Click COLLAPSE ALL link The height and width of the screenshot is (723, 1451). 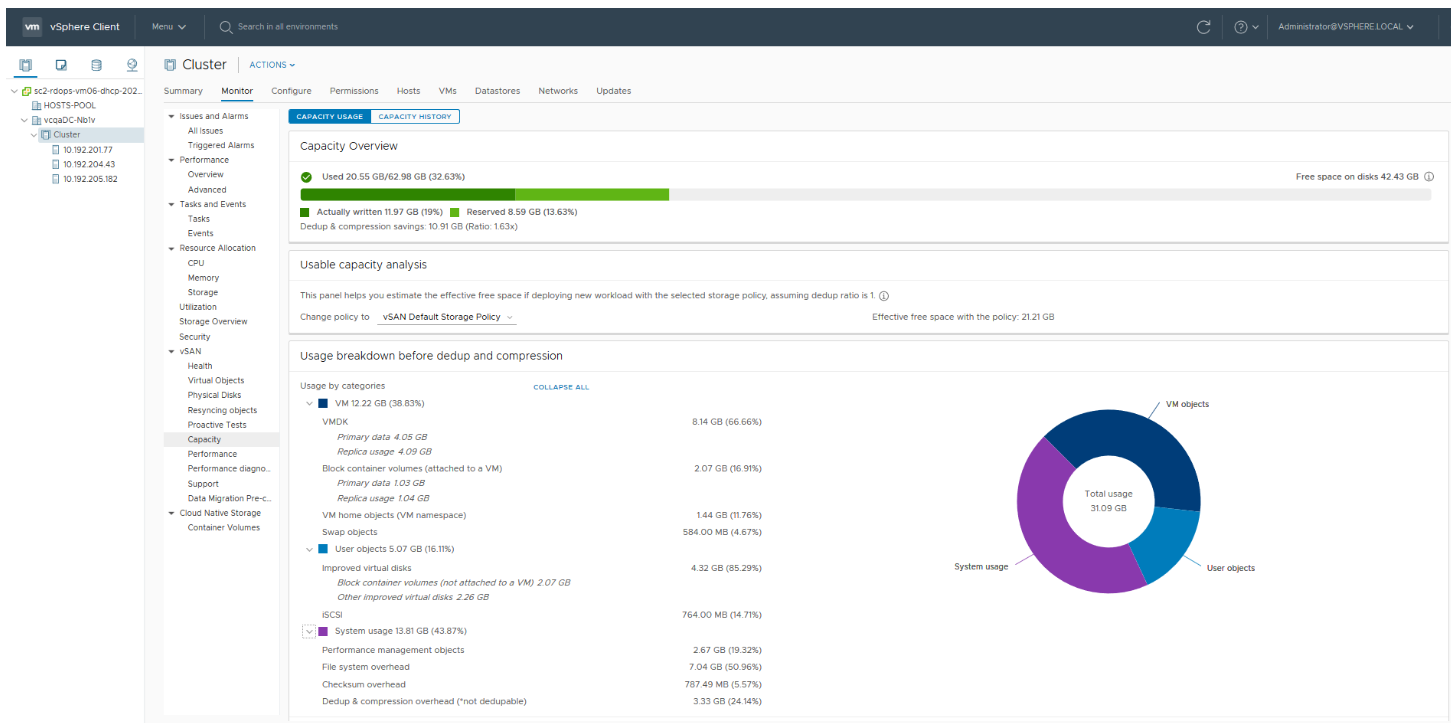(561, 387)
